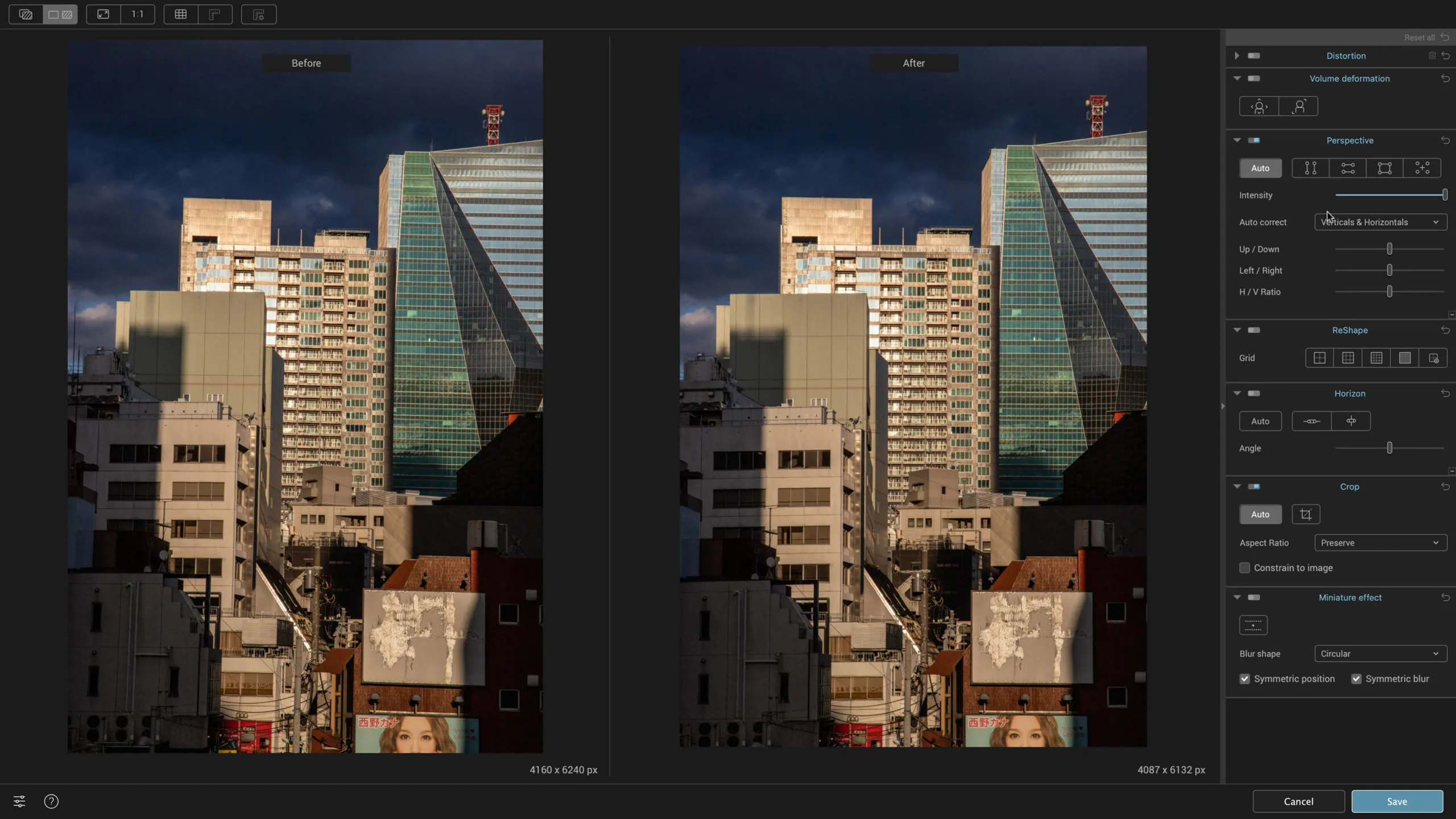Set zoom to 1:1 magnification
Viewport: 1456px width, 819px height.
pyautogui.click(x=137, y=14)
